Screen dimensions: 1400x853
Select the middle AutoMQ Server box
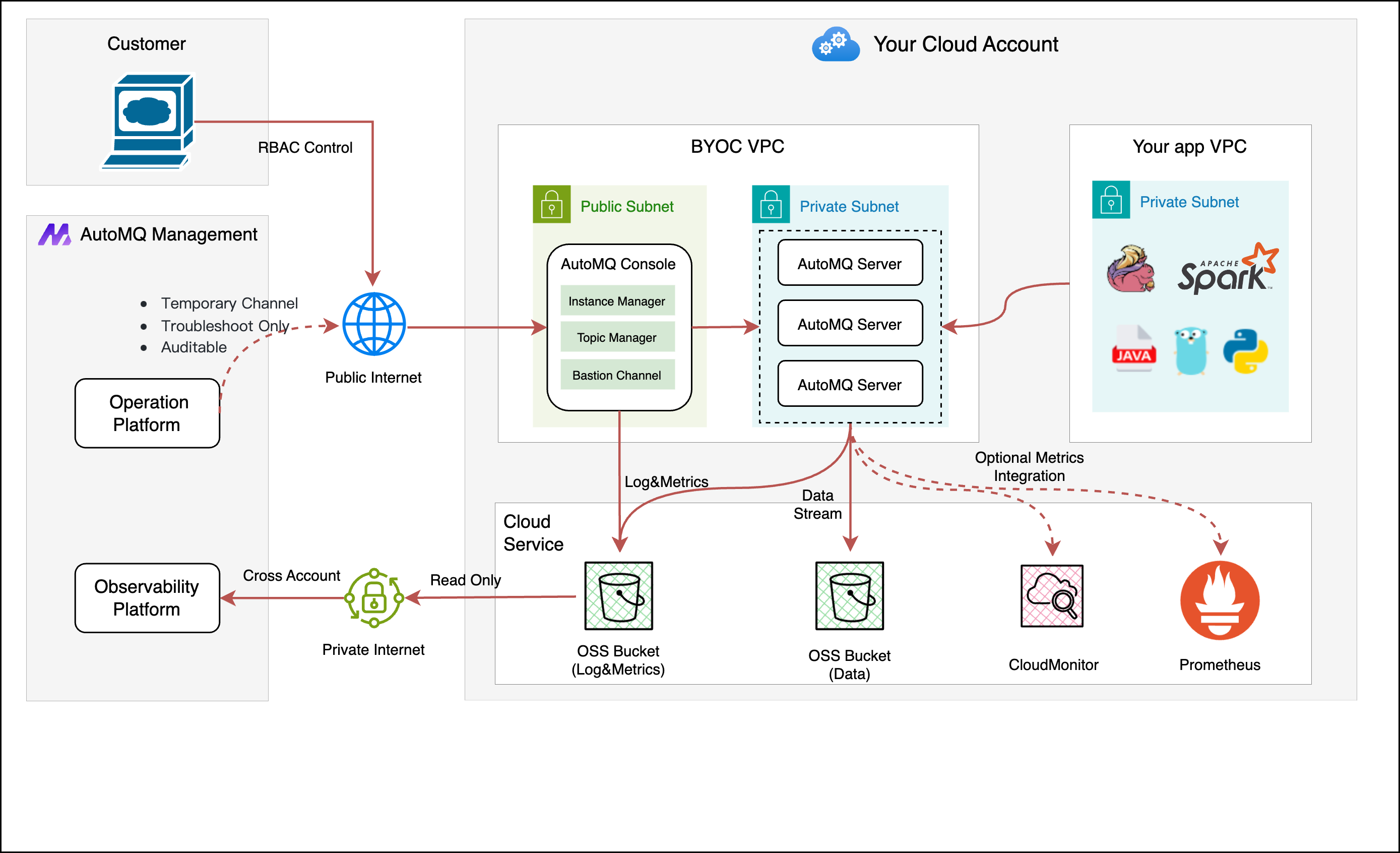(850, 323)
